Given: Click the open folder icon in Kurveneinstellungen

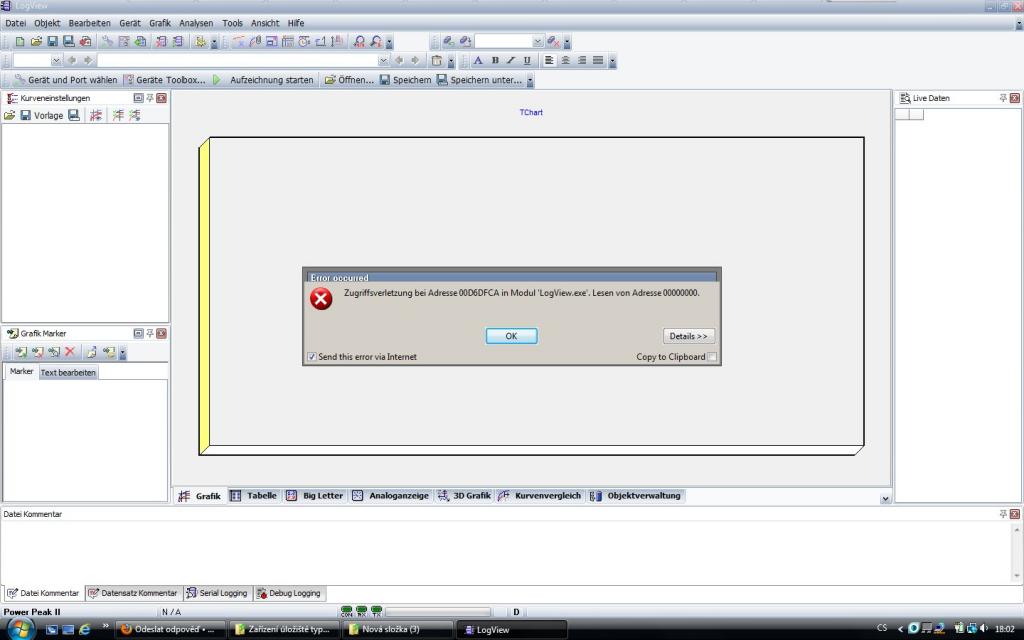Looking at the screenshot, I should click(x=10, y=116).
